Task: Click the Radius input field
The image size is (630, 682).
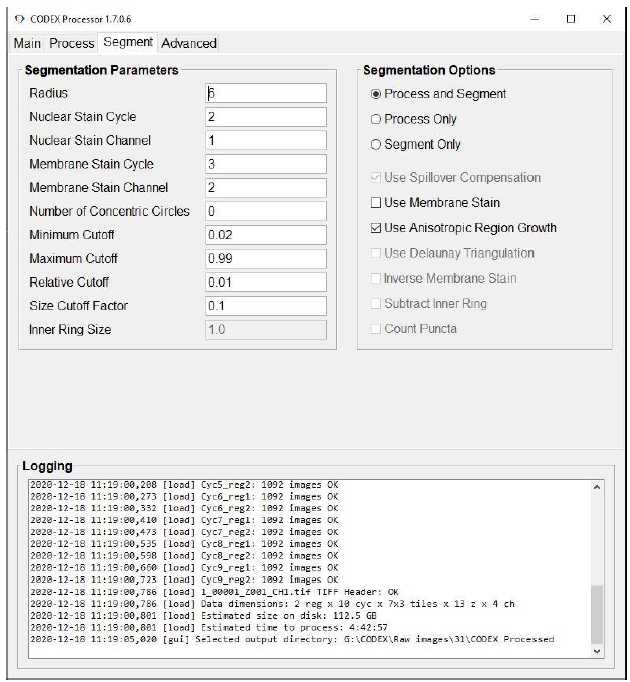Action: [266, 94]
